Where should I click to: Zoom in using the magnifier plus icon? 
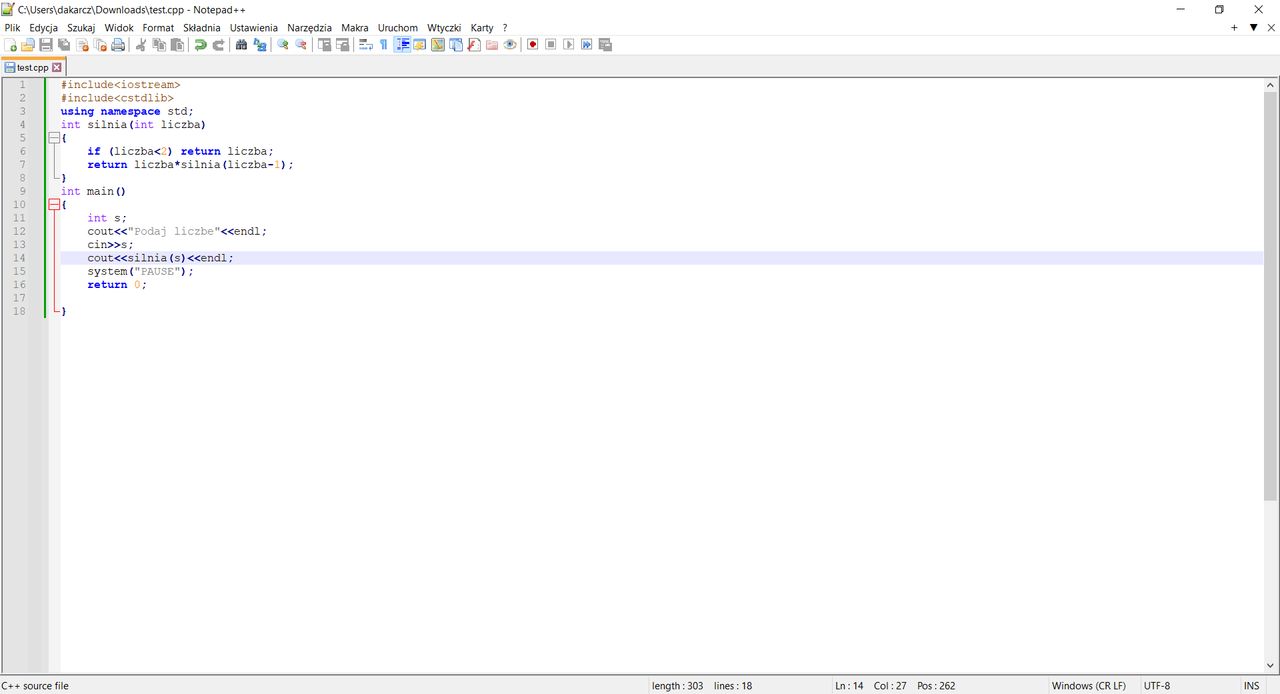click(283, 45)
